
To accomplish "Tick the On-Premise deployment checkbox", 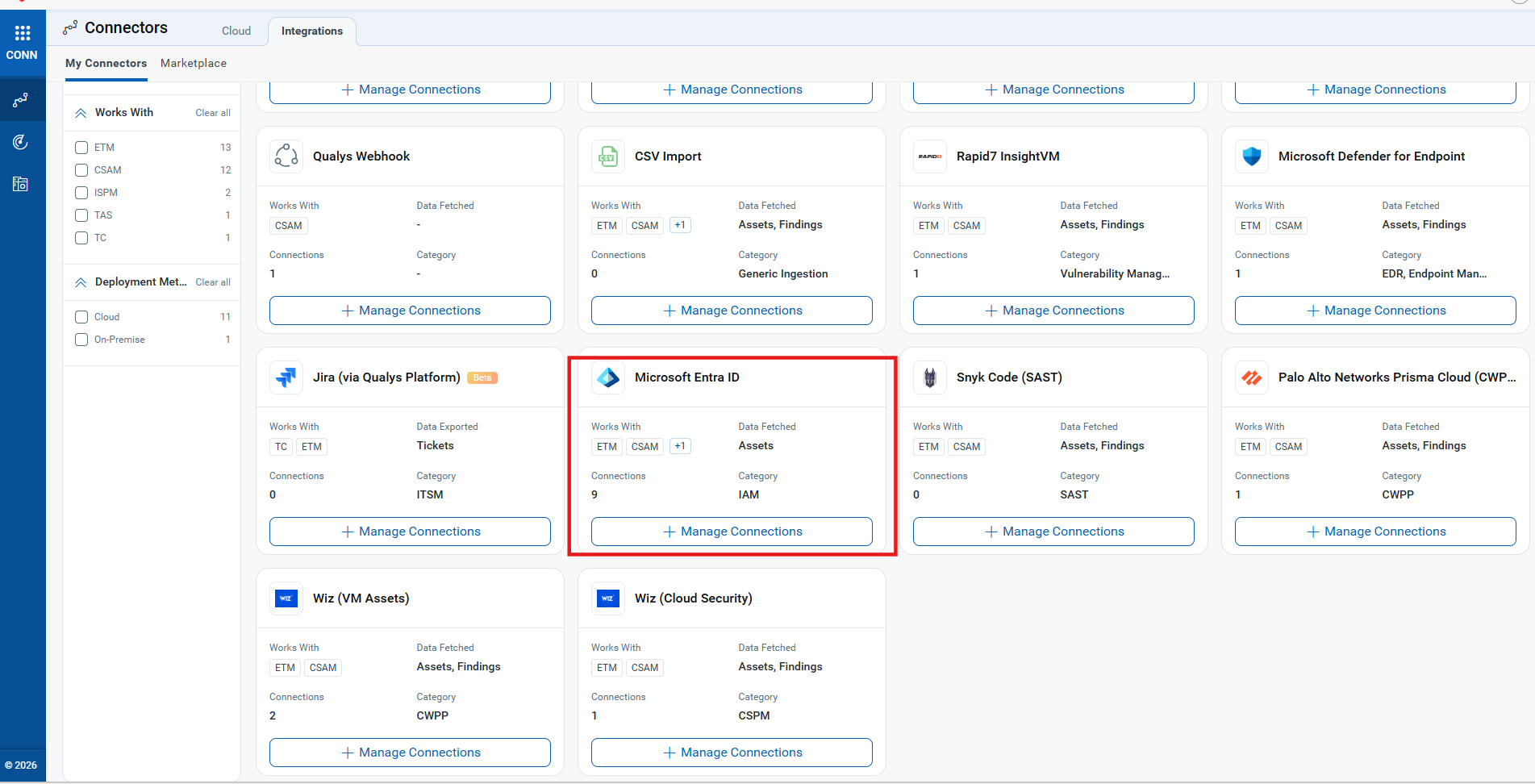I will (81, 340).
